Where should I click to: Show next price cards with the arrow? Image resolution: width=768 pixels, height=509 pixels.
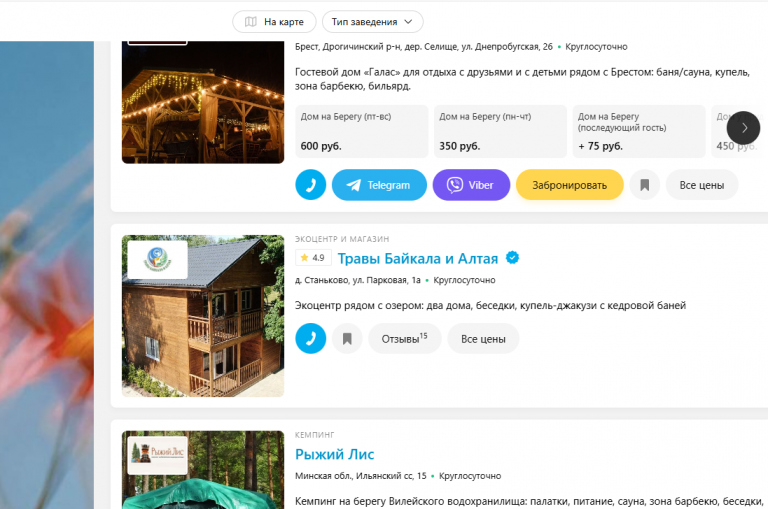[744, 128]
